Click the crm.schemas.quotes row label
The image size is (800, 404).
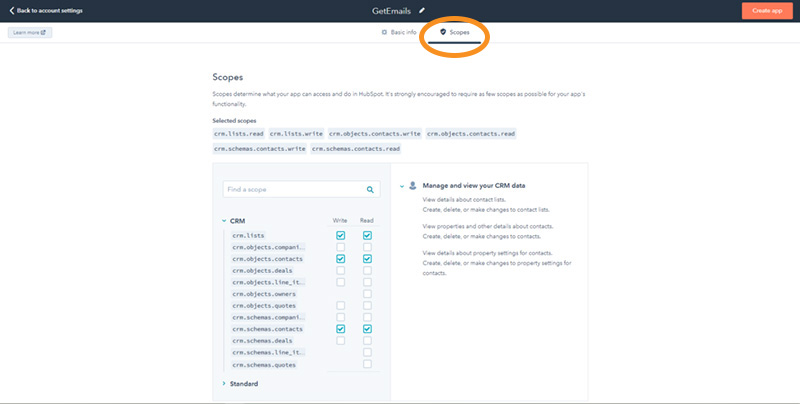coord(264,365)
